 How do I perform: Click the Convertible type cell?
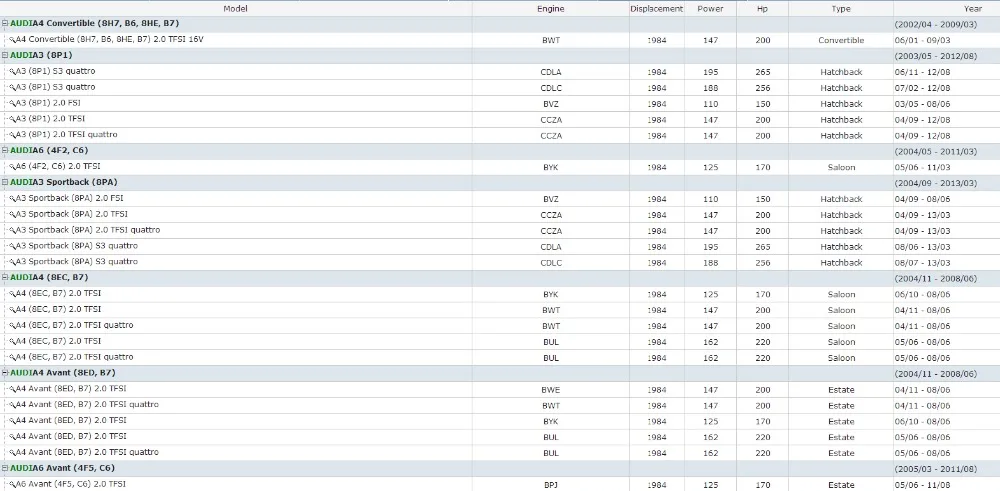[841, 40]
